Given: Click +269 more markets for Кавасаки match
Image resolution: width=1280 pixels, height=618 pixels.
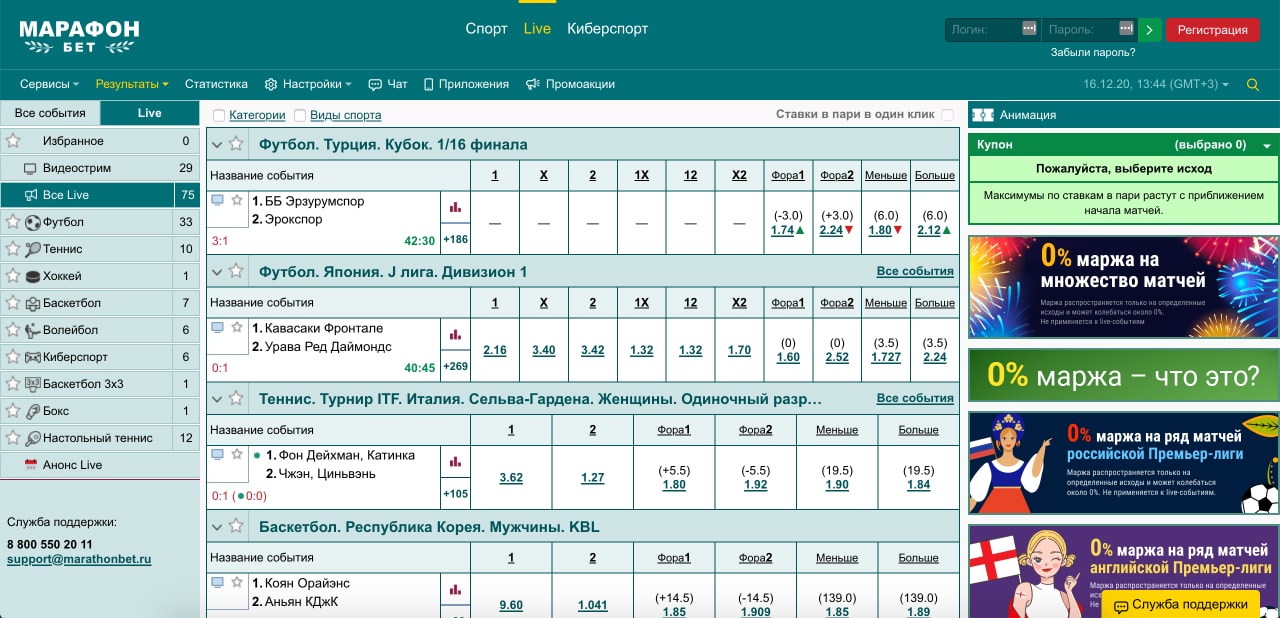Looking at the screenshot, I should [x=455, y=367].
